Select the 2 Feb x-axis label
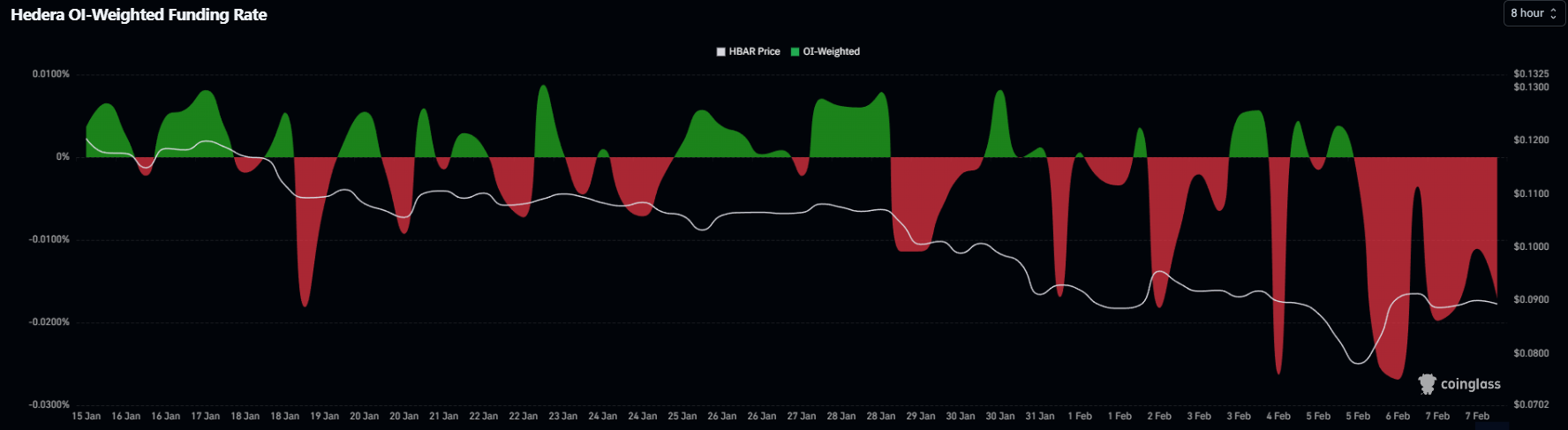Screen dimensions: 1568x430 (1158, 416)
